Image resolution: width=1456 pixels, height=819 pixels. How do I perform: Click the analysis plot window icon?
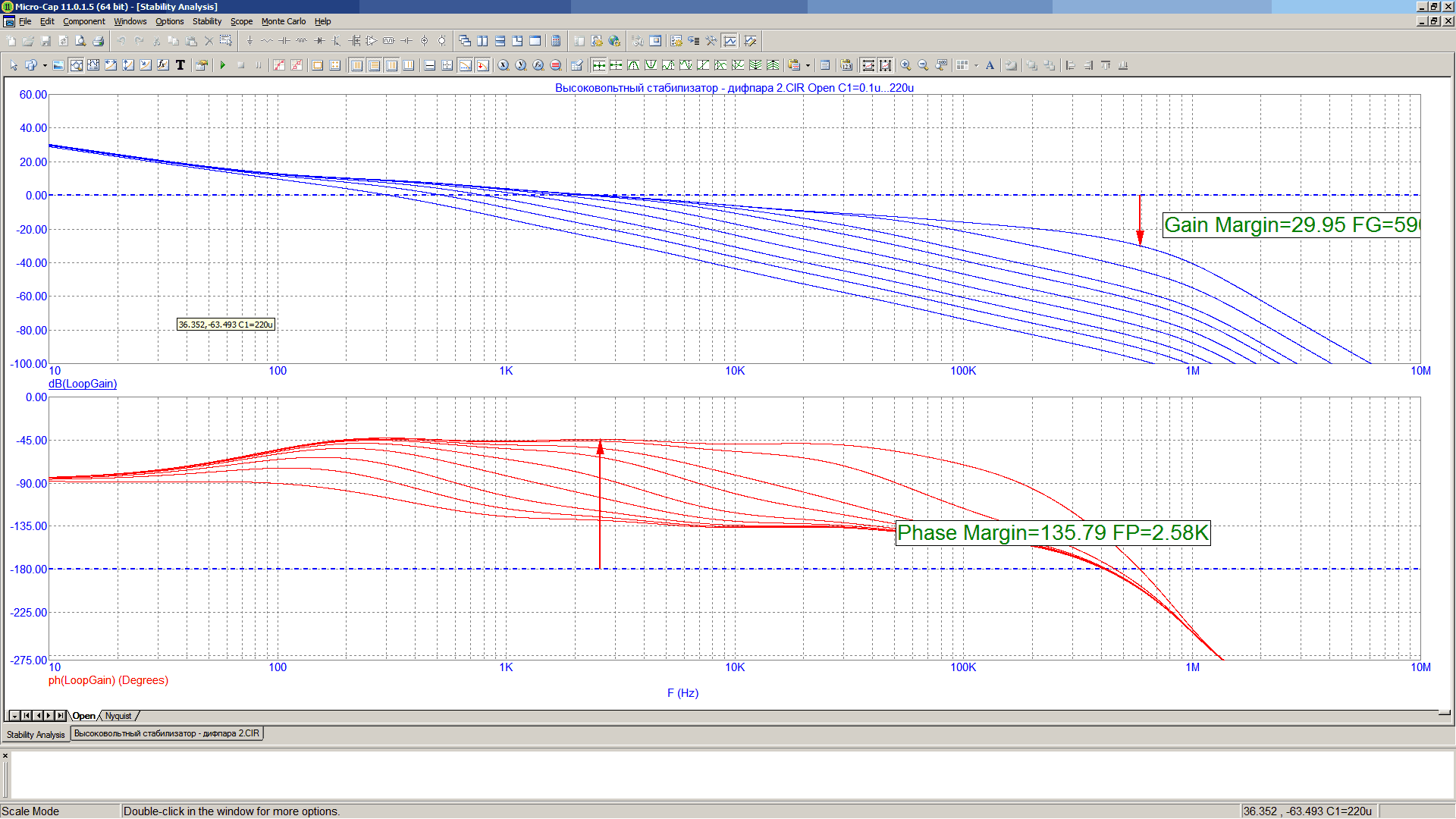click(730, 41)
